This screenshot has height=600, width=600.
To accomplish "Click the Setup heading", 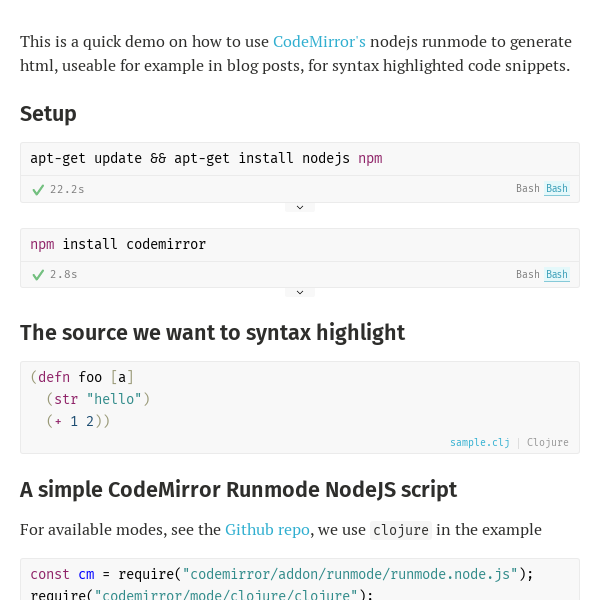I will point(48,114).
